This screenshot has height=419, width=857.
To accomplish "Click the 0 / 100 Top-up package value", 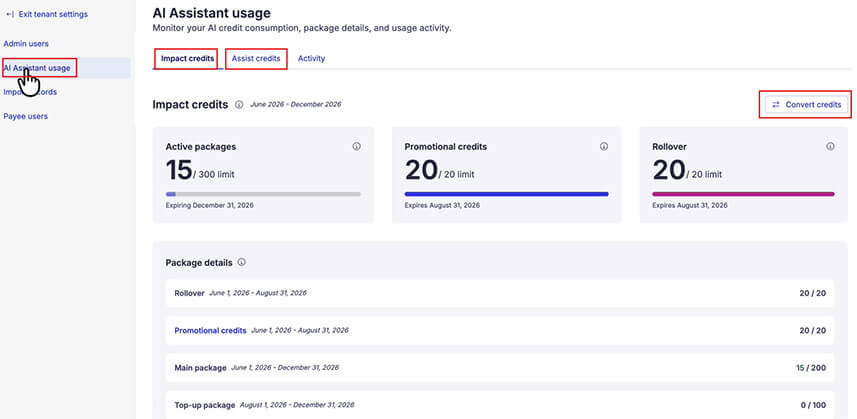I will [x=813, y=405].
